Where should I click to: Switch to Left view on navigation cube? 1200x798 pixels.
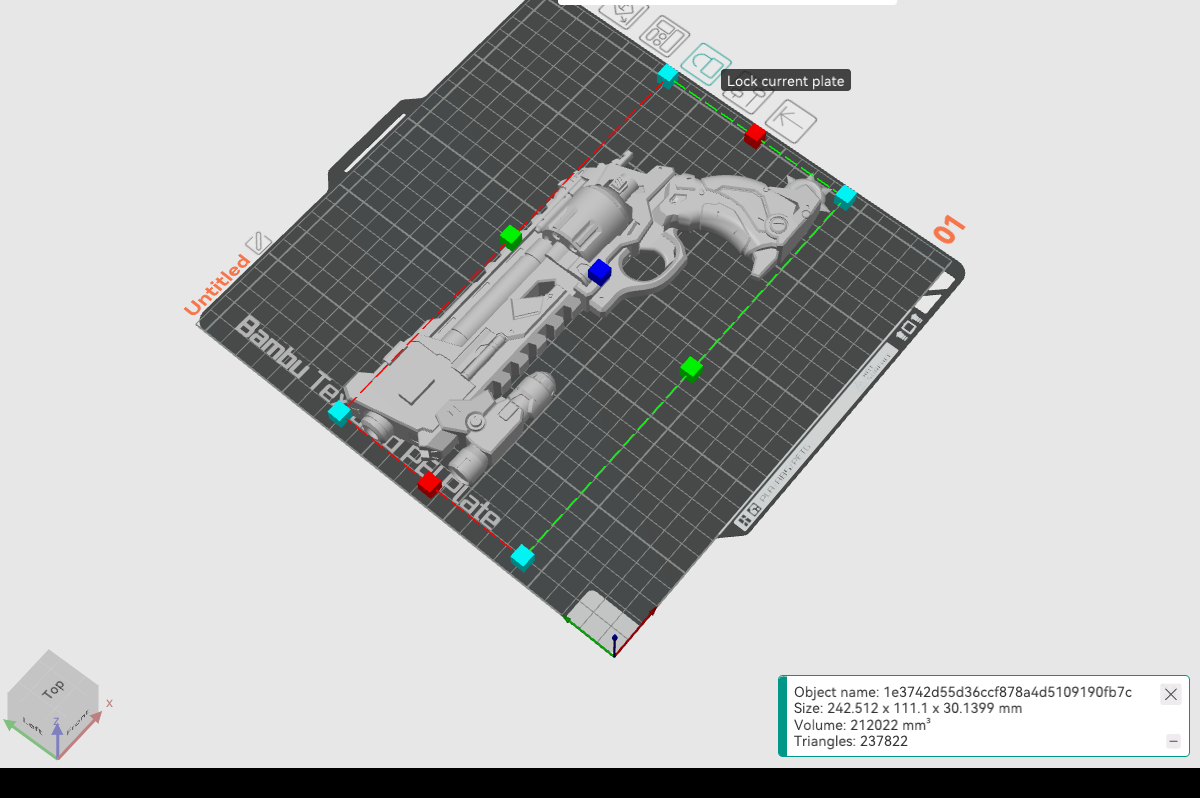click(x=28, y=722)
